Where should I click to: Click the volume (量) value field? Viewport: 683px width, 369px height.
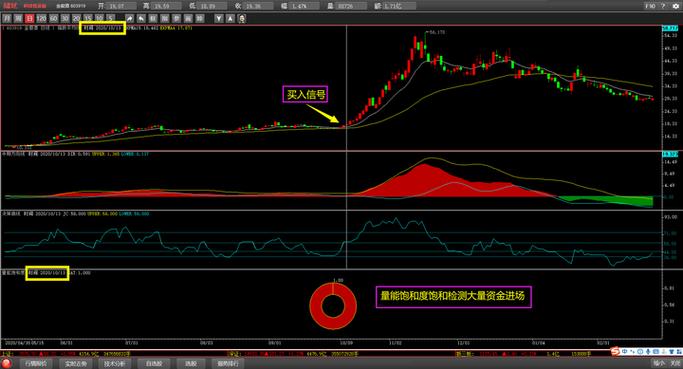point(351,6)
